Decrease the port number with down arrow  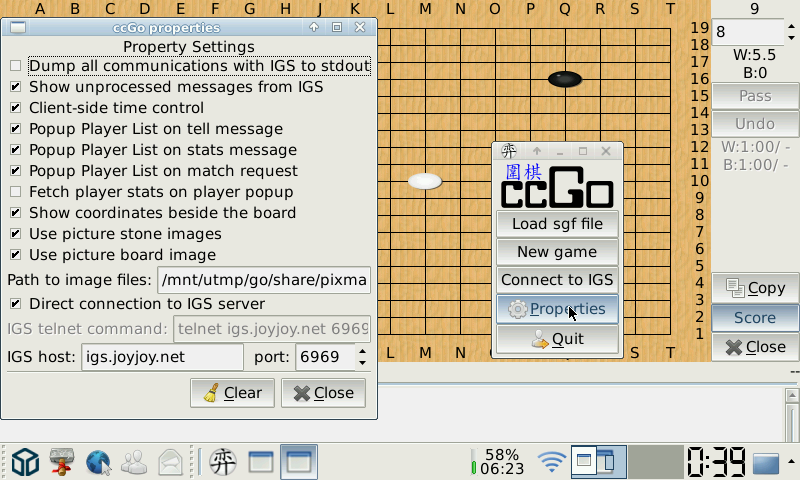[x=362, y=363]
